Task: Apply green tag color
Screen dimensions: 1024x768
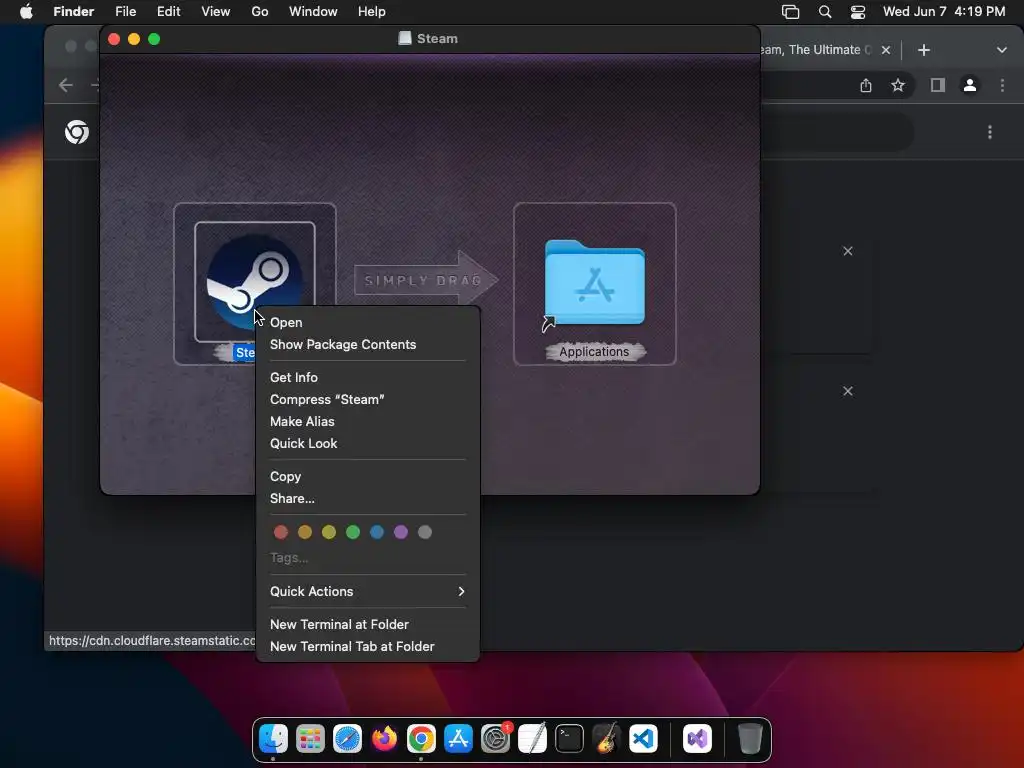Action: coord(353,532)
